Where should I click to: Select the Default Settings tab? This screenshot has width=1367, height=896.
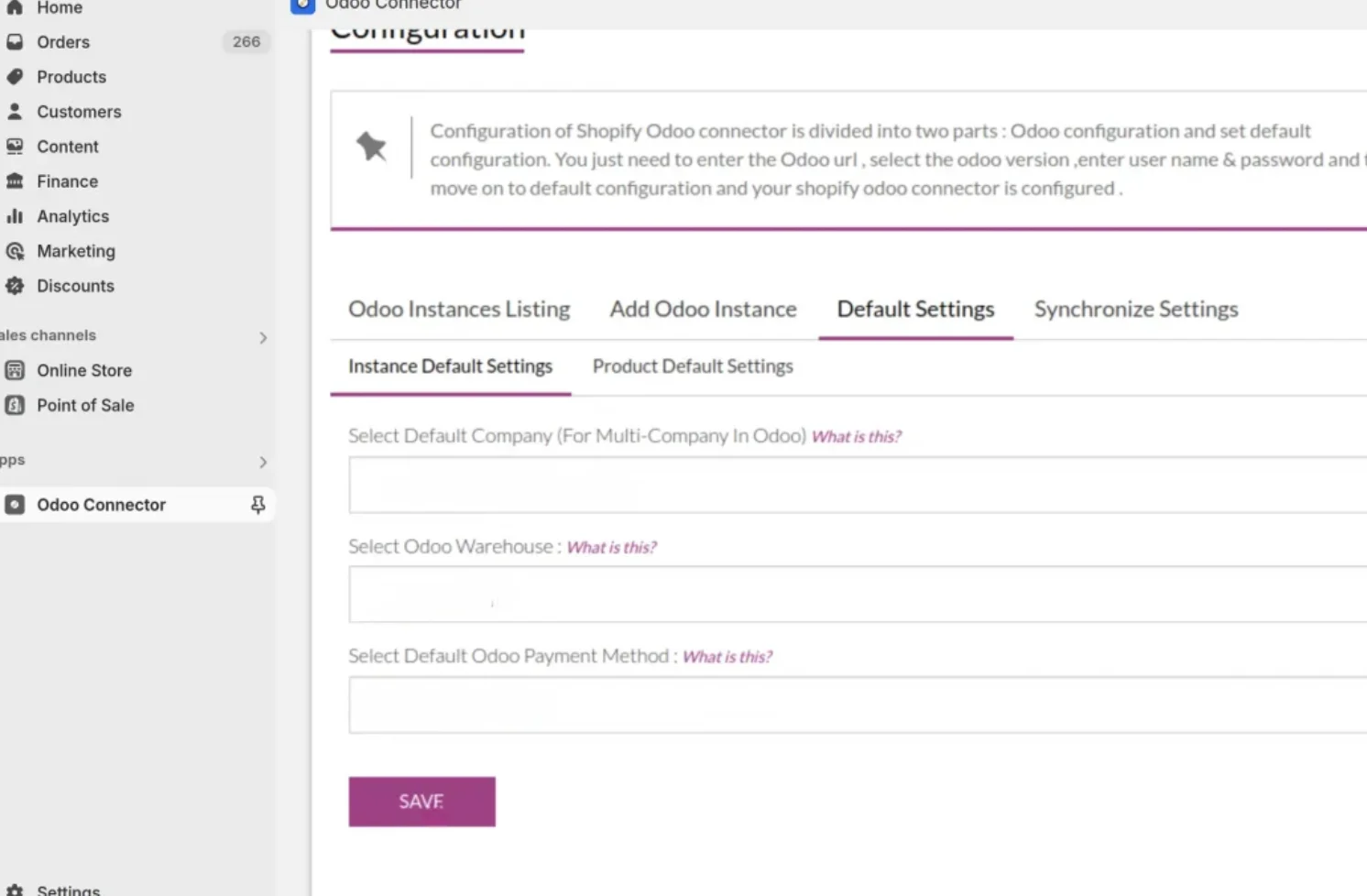pos(915,309)
